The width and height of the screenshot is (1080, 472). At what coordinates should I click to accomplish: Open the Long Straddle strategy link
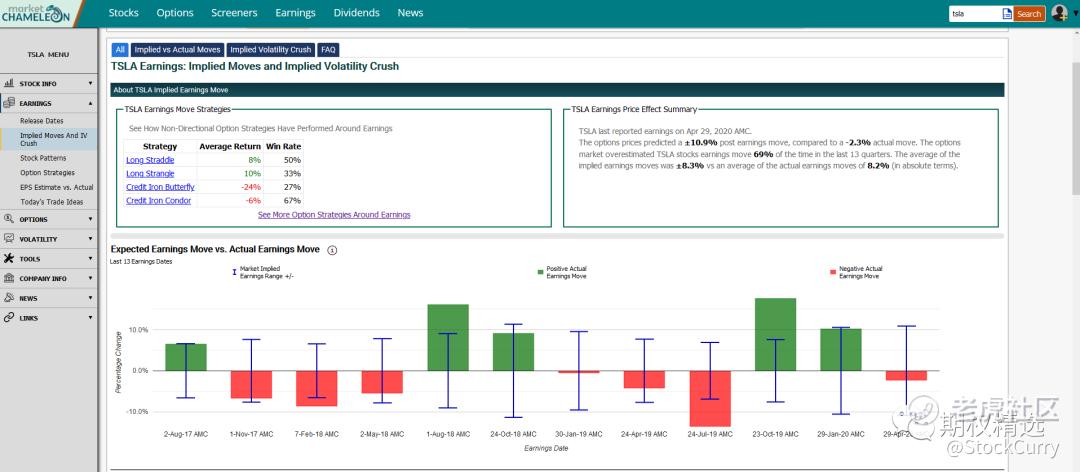coord(149,160)
